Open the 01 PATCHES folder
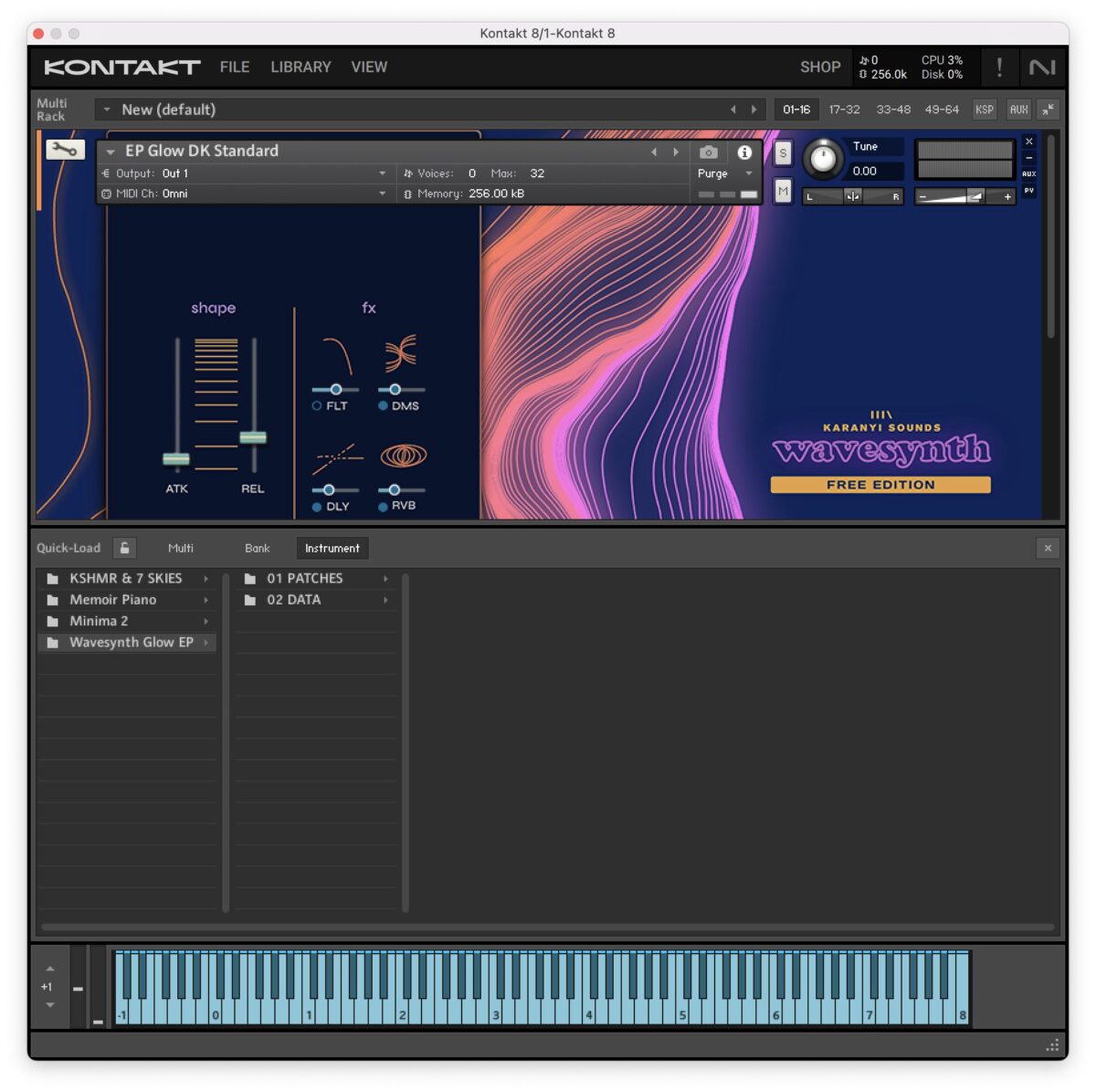This screenshot has height=1092, width=1096. pyautogui.click(x=316, y=579)
